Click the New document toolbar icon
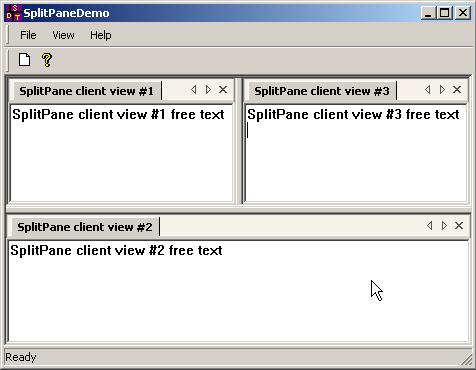This screenshot has height=370, width=476. click(x=24, y=60)
